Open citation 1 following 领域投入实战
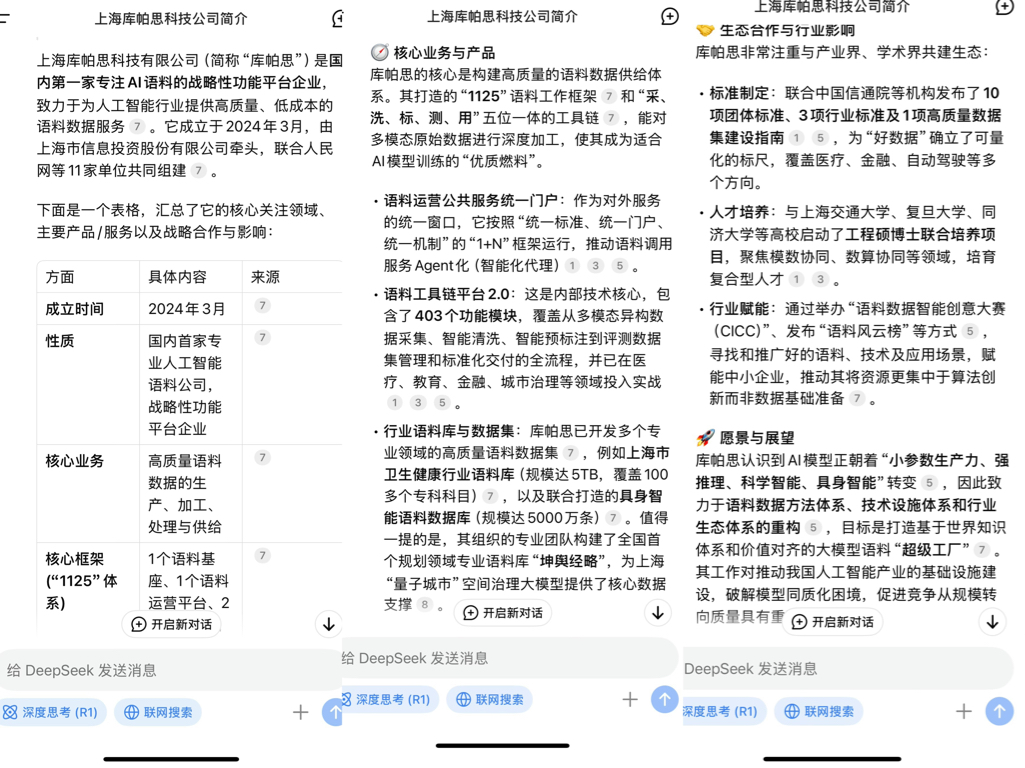The image size is (1025, 768). [x=394, y=403]
